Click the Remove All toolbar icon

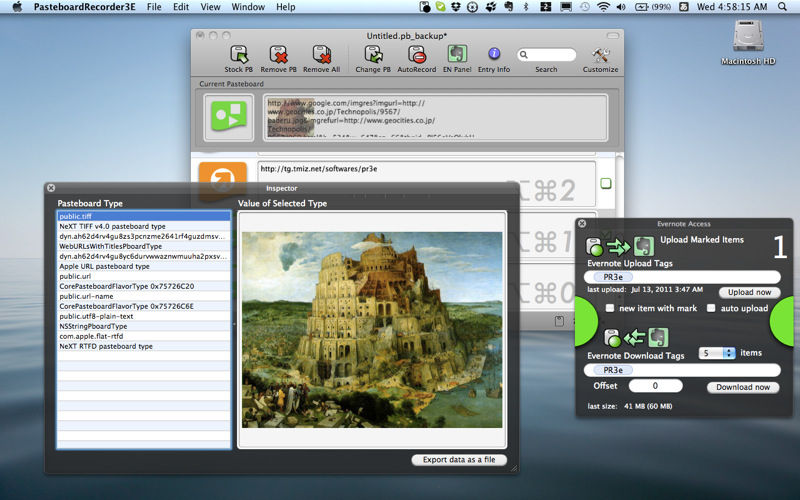[321, 55]
